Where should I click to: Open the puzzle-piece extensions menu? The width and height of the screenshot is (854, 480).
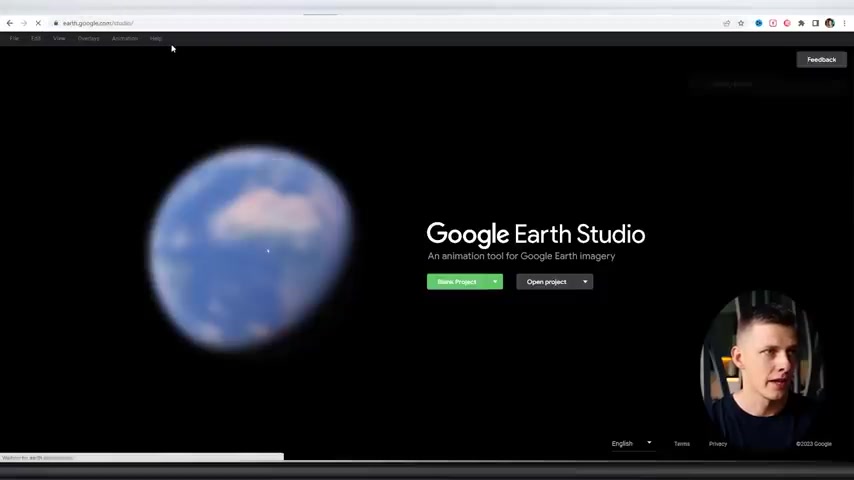[801, 23]
